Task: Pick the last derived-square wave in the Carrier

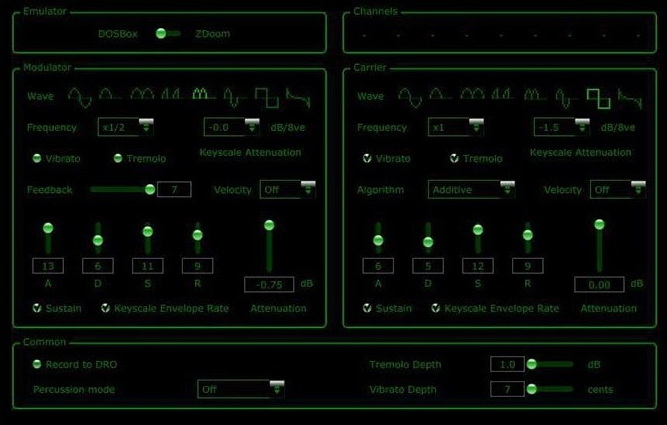Action: point(629,96)
